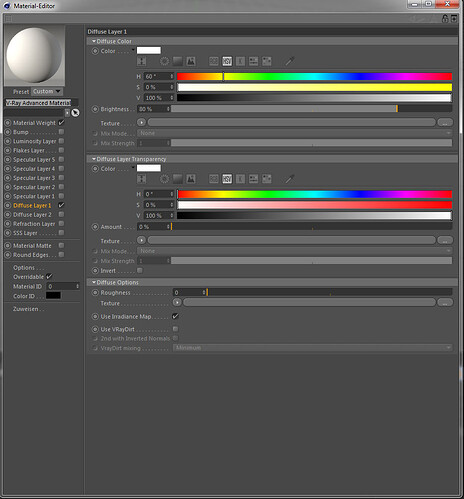Open color mixer icon in Diffuse Color
Viewport: 464px width, 499px height.
coord(254,61)
